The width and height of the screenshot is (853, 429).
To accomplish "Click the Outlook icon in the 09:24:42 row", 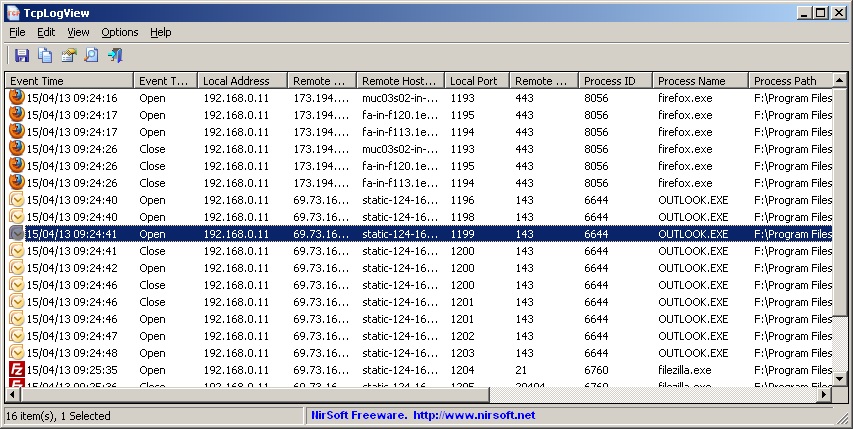I will 17,268.
